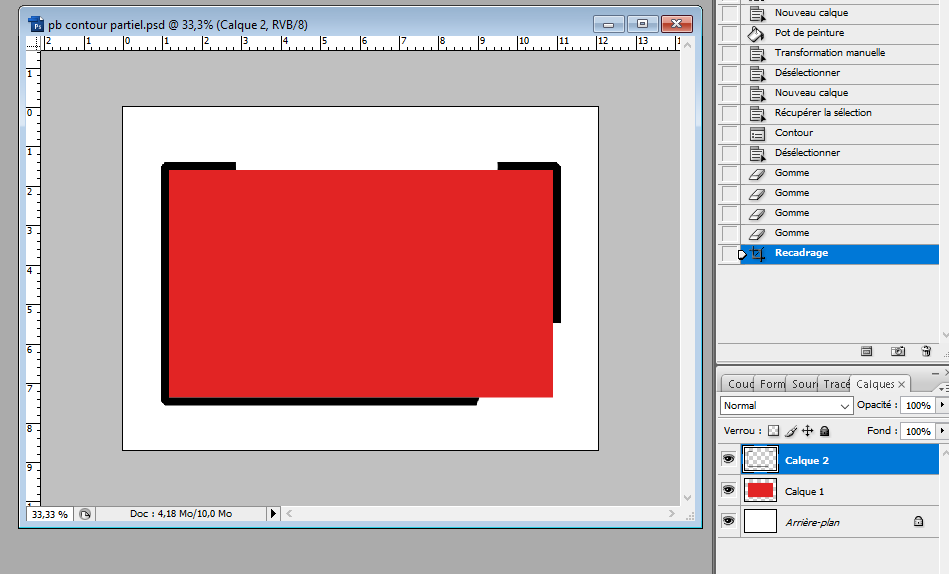Hide the Calque 1 layer eye
Screen dimensions: 949x574
click(x=729, y=489)
